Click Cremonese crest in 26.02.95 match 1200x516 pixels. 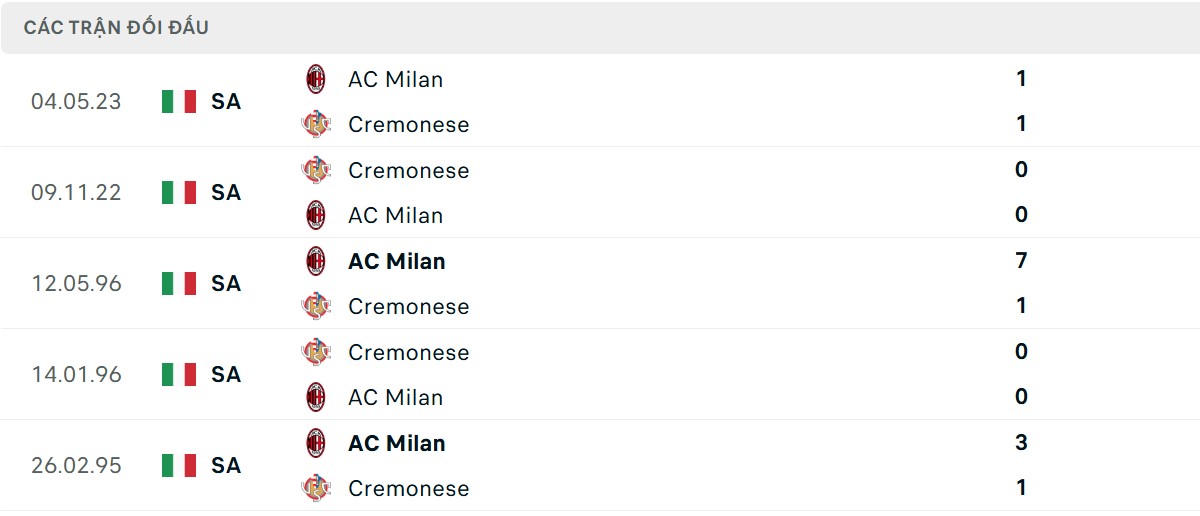316,488
